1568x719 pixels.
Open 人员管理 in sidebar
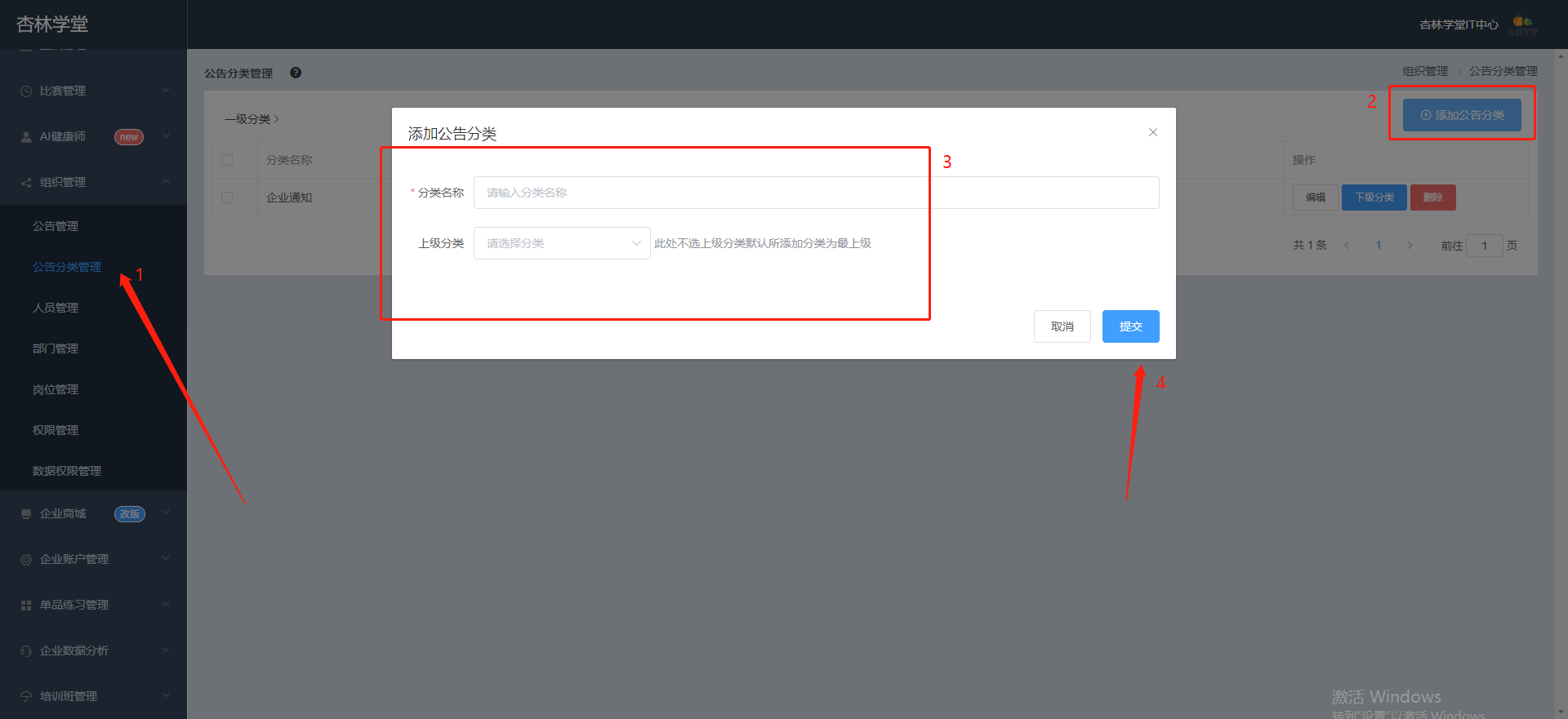tap(56, 308)
